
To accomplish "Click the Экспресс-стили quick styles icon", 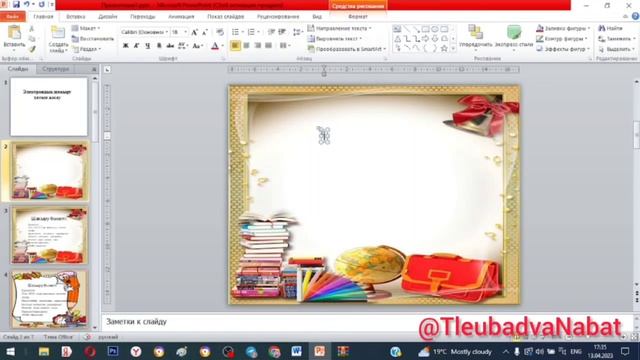I will (x=514, y=31).
